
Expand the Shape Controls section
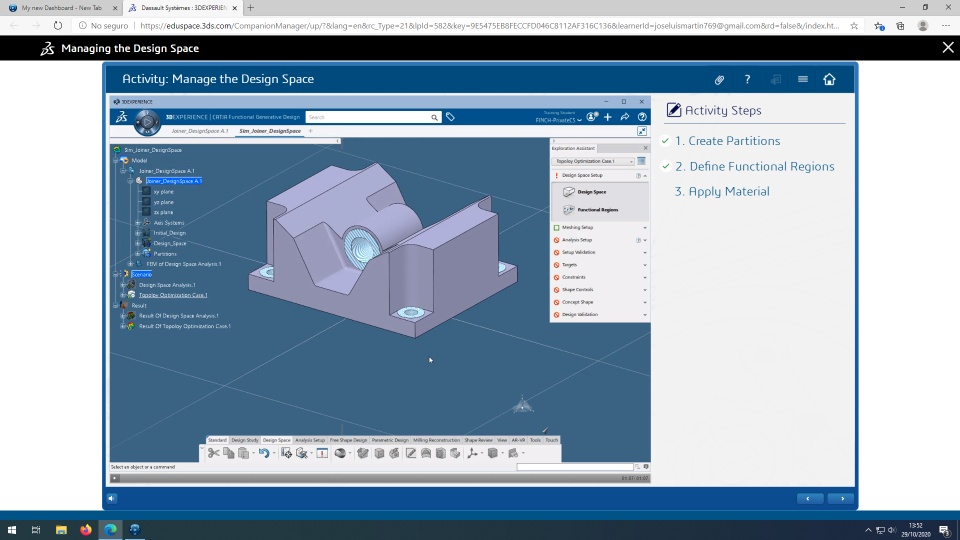(x=645, y=290)
